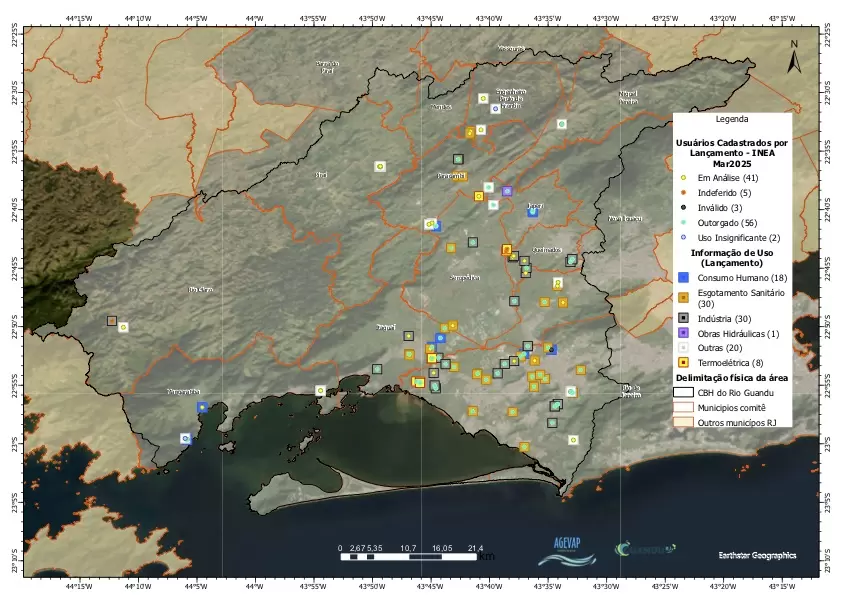Pick the Obras Hidráulicas purple legend swatch
The height and width of the screenshot is (595, 841).
click(683, 333)
